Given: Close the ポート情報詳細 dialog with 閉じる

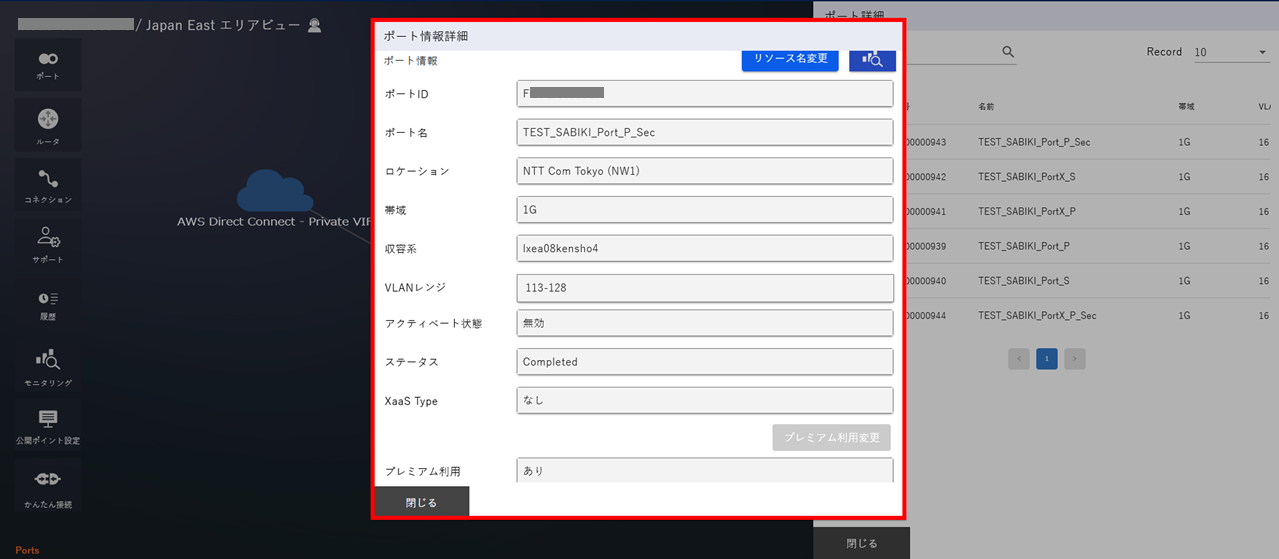Looking at the screenshot, I should (421, 502).
